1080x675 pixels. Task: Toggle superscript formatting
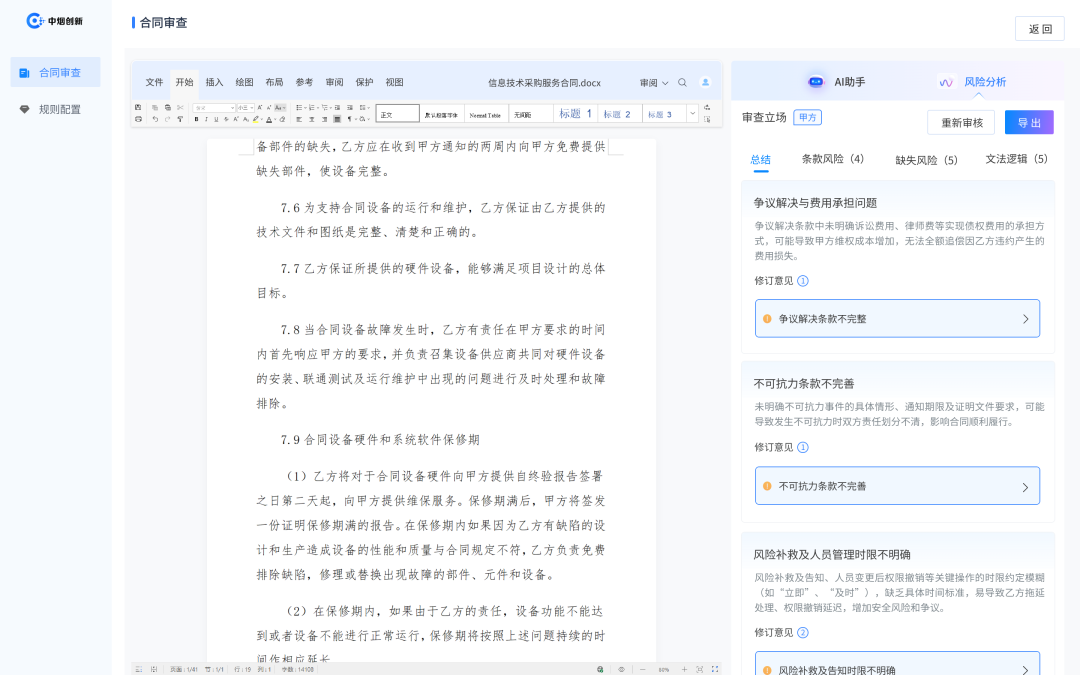tap(236, 119)
